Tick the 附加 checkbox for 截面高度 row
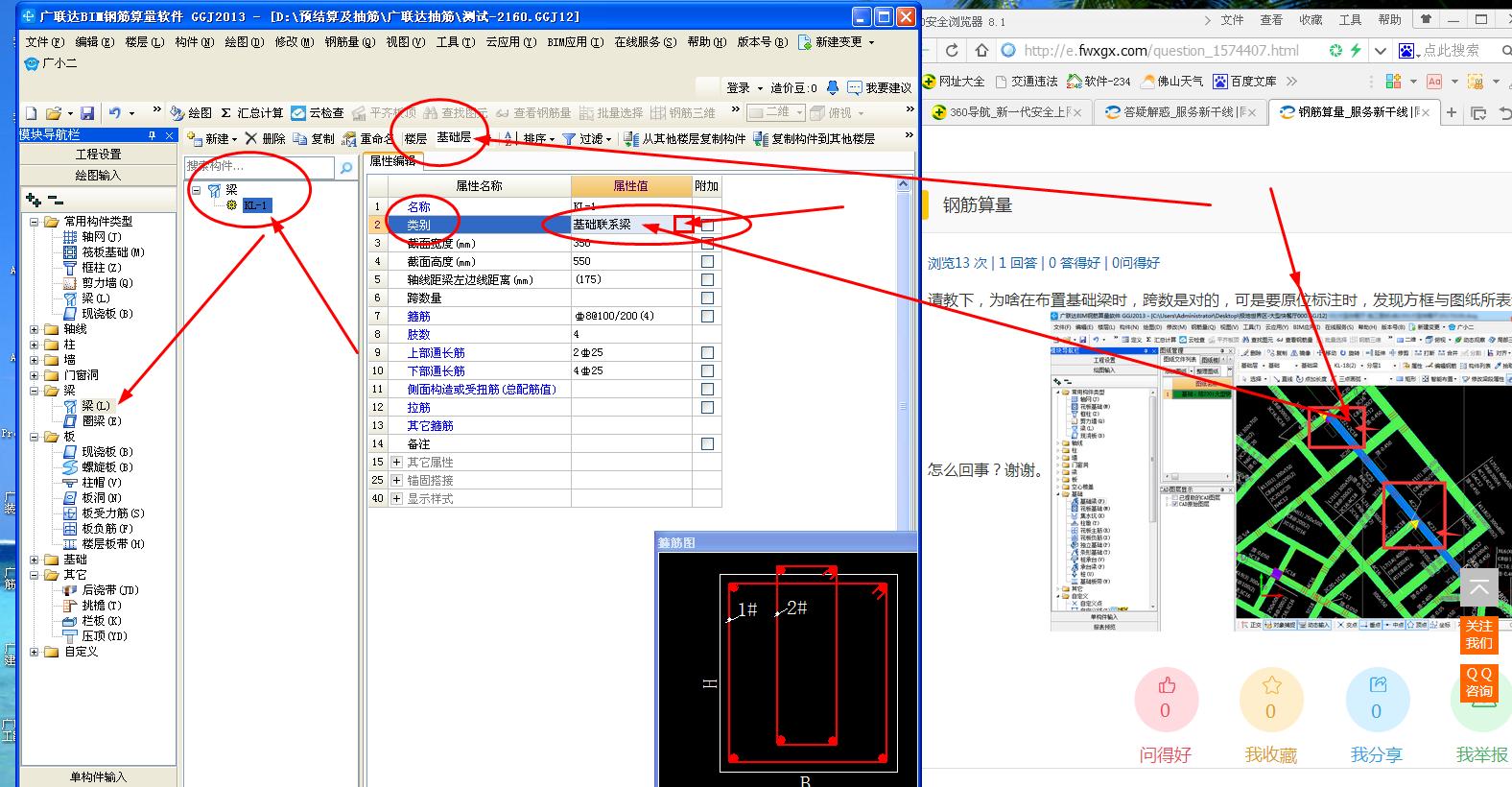Viewport: 1512px width, 787px height. click(x=707, y=261)
